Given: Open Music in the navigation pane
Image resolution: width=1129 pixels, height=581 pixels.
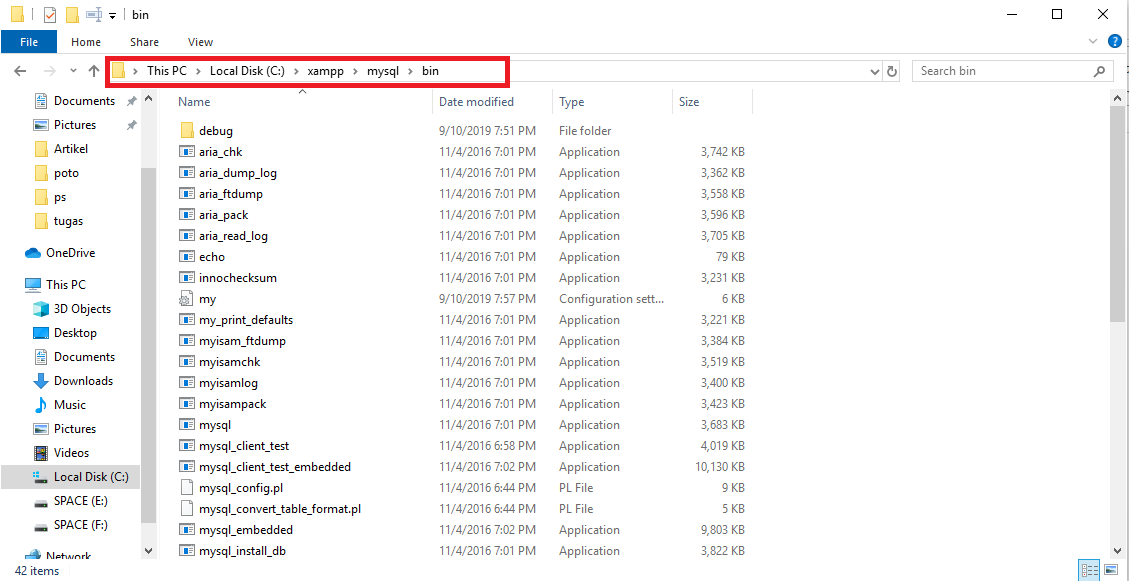Looking at the screenshot, I should (x=70, y=405).
